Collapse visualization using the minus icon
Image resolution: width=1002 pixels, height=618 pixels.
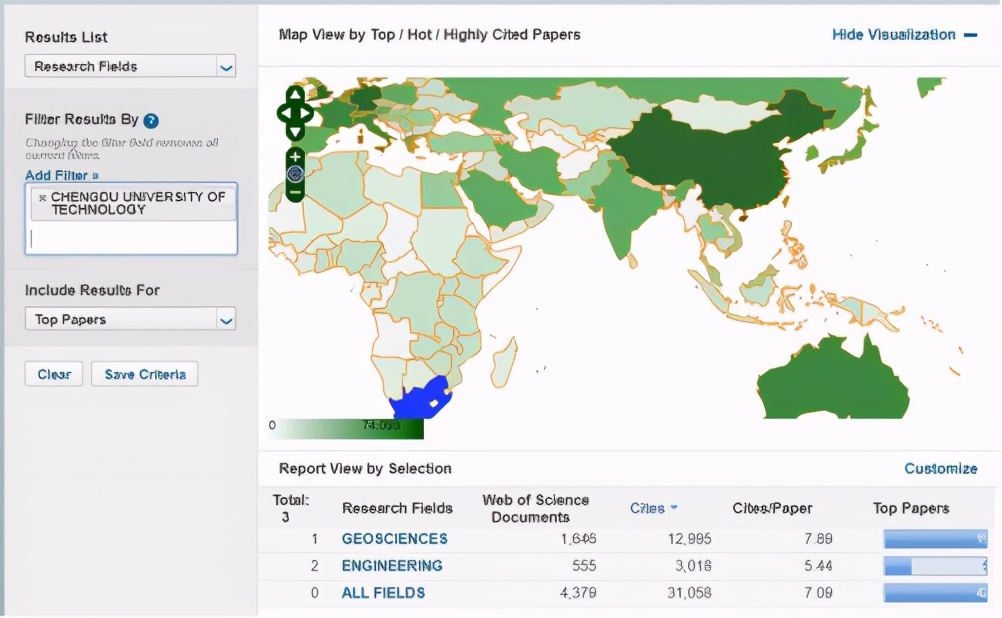click(970, 35)
